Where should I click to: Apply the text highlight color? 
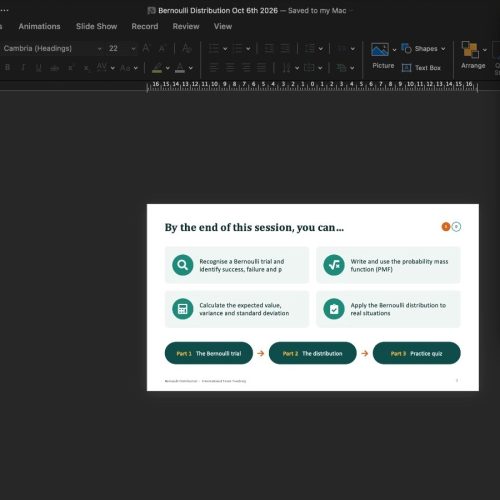[157, 68]
